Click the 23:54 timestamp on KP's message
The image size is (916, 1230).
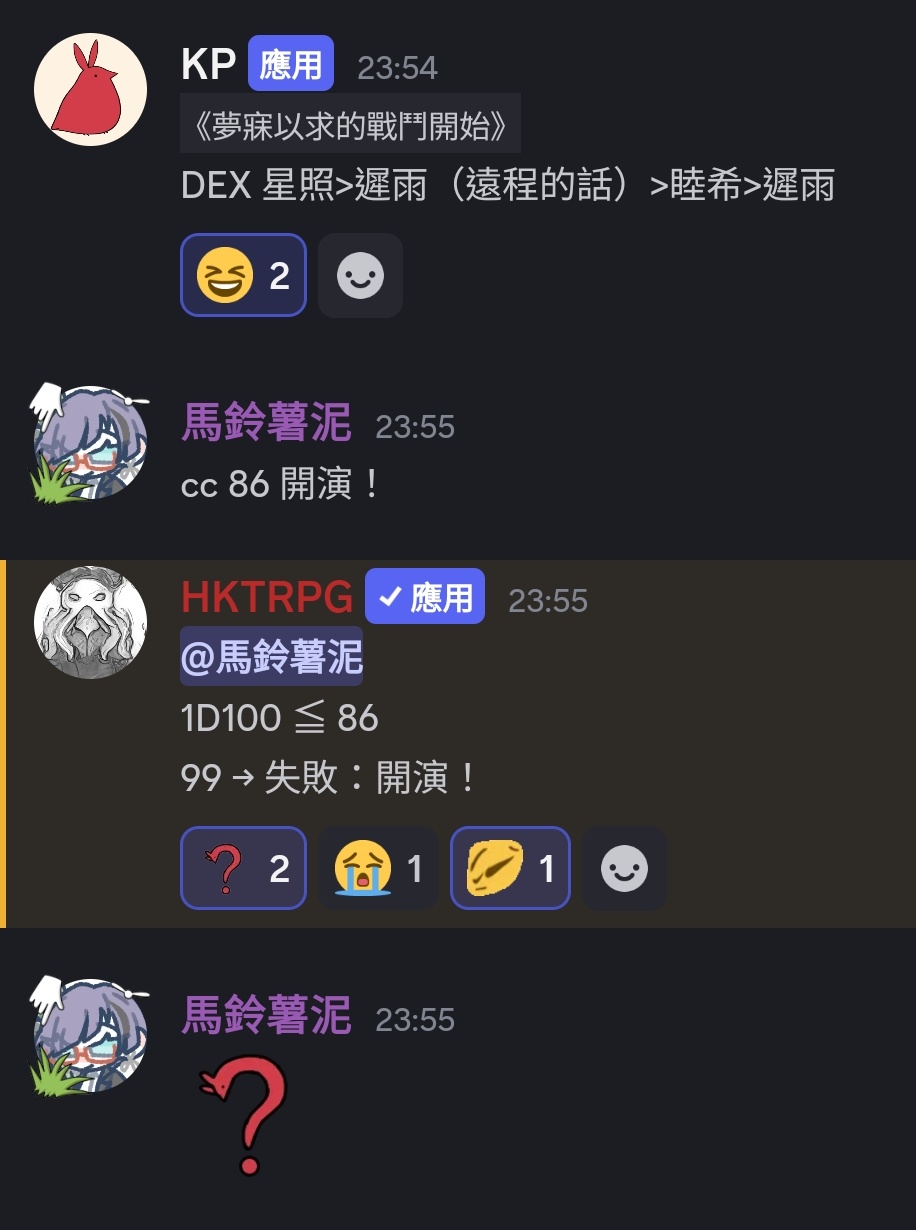397,67
